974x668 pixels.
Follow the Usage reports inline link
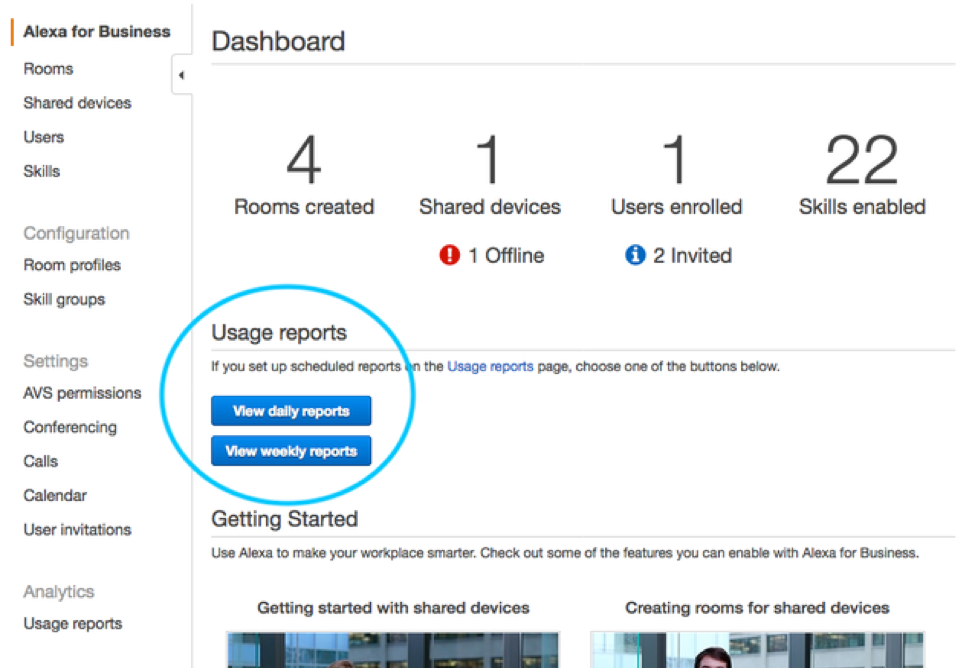tap(490, 367)
